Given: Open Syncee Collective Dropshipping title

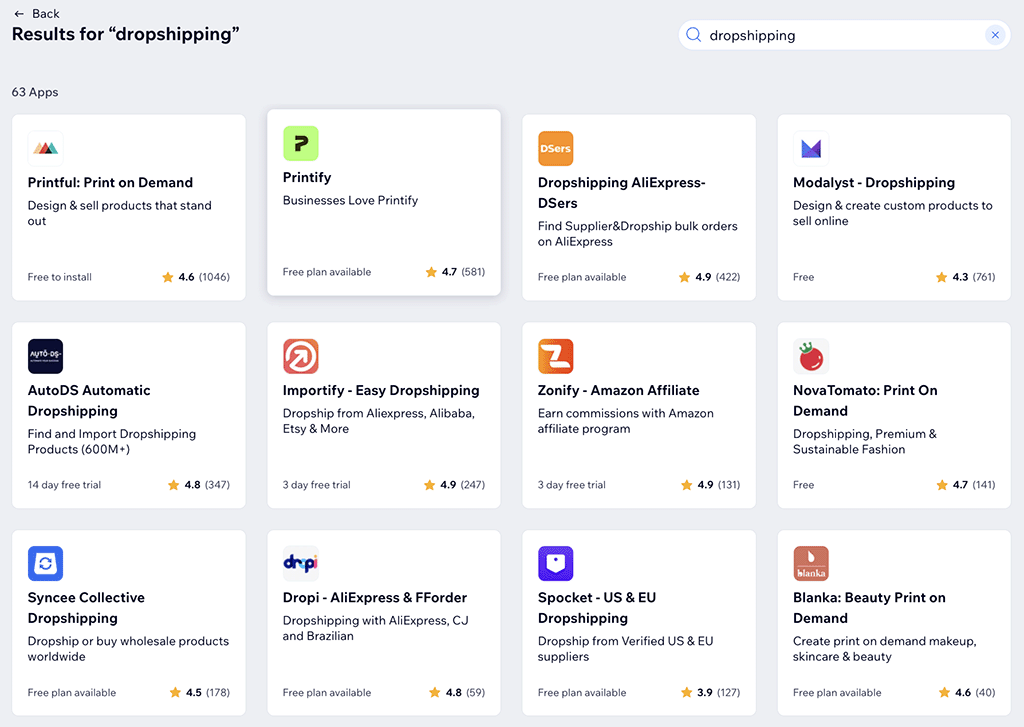Looking at the screenshot, I should click(86, 607).
